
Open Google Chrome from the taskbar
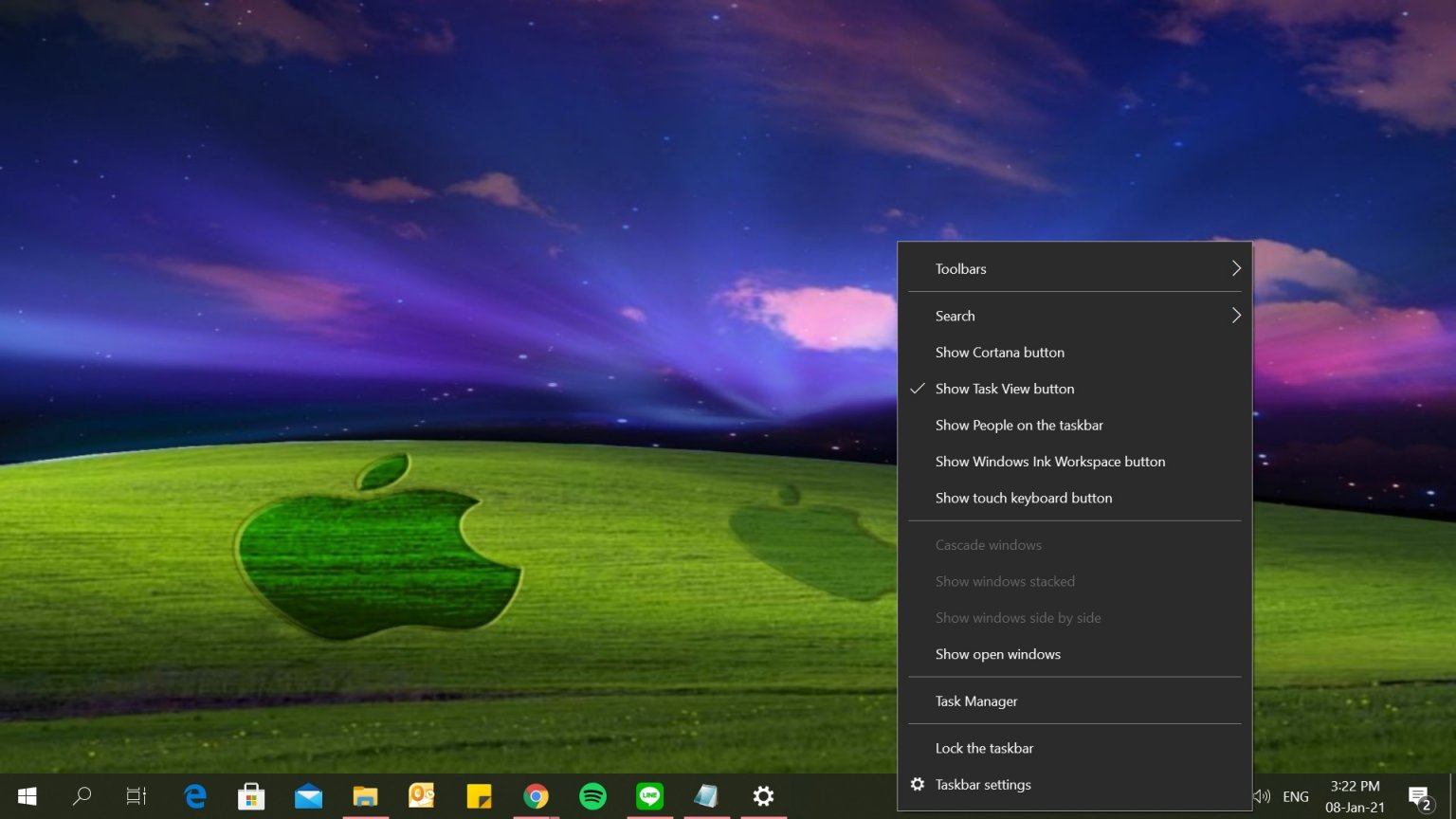point(536,796)
